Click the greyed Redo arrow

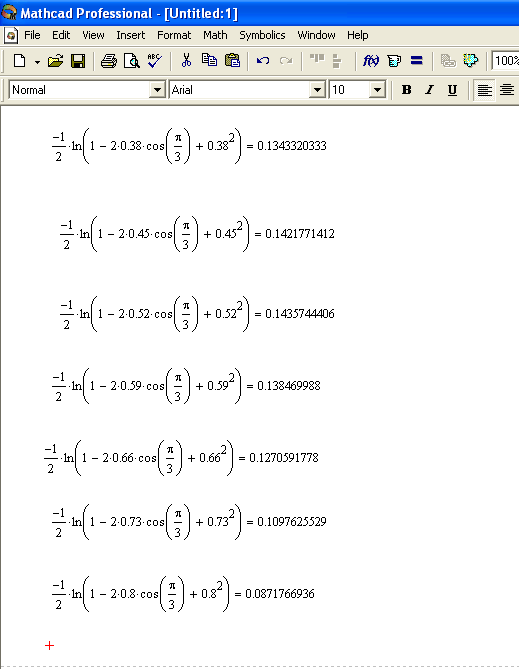click(x=286, y=61)
